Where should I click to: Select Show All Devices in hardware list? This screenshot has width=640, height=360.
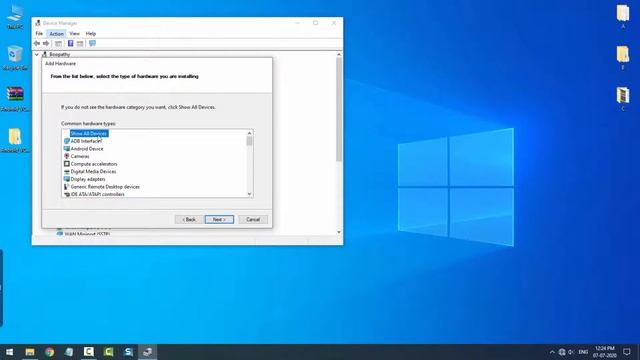pos(89,133)
